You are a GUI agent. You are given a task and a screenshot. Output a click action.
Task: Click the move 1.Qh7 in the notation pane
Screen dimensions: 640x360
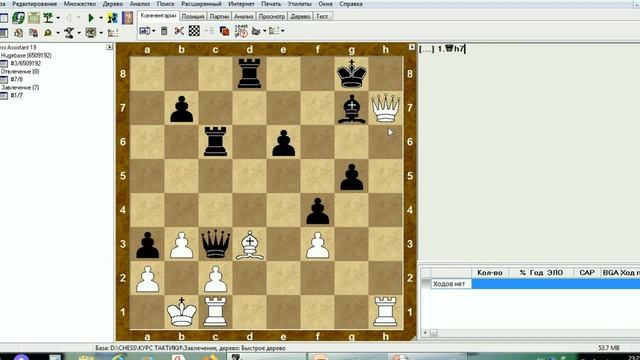click(451, 49)
